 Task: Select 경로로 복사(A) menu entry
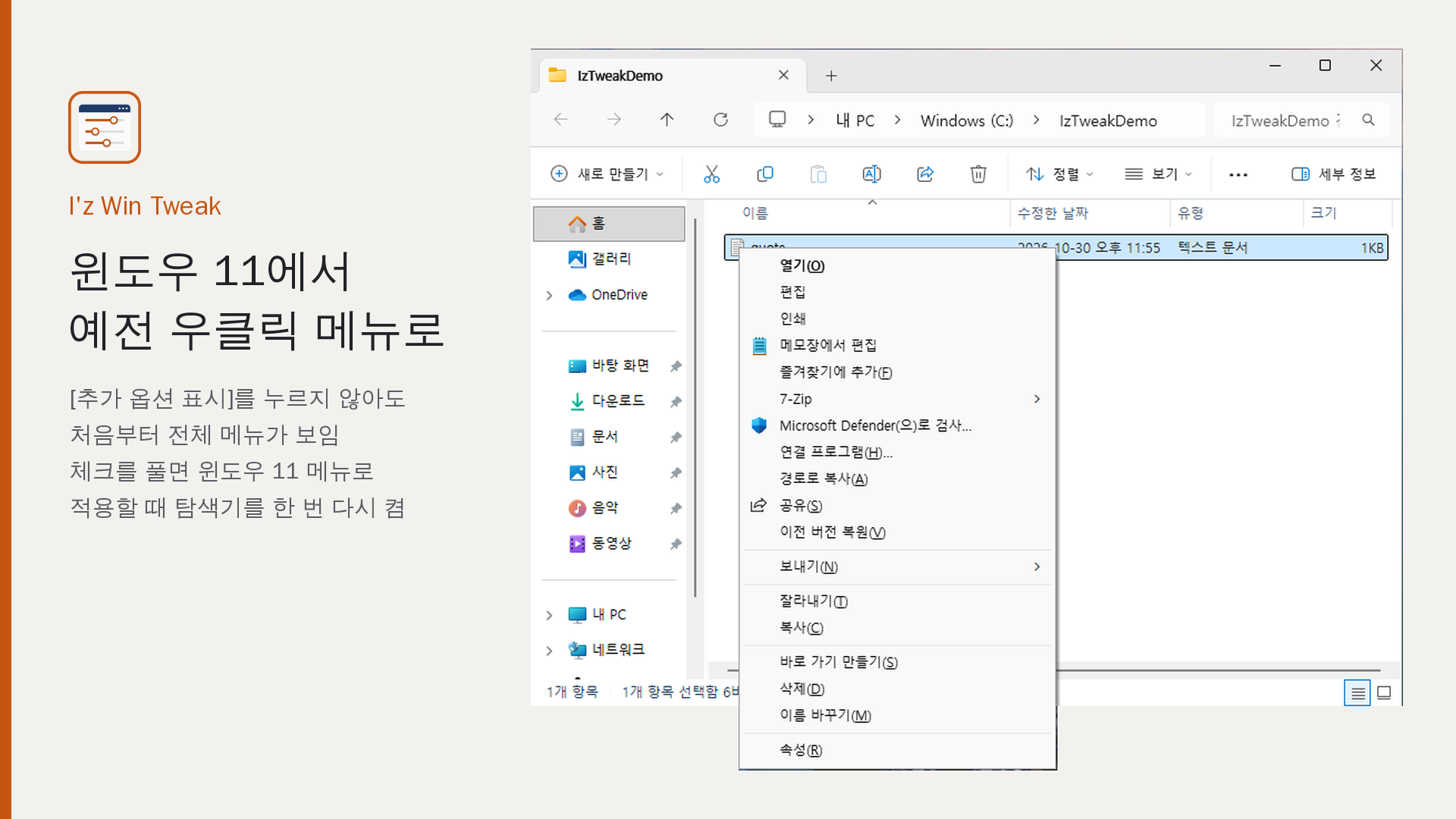click(897, 479)
